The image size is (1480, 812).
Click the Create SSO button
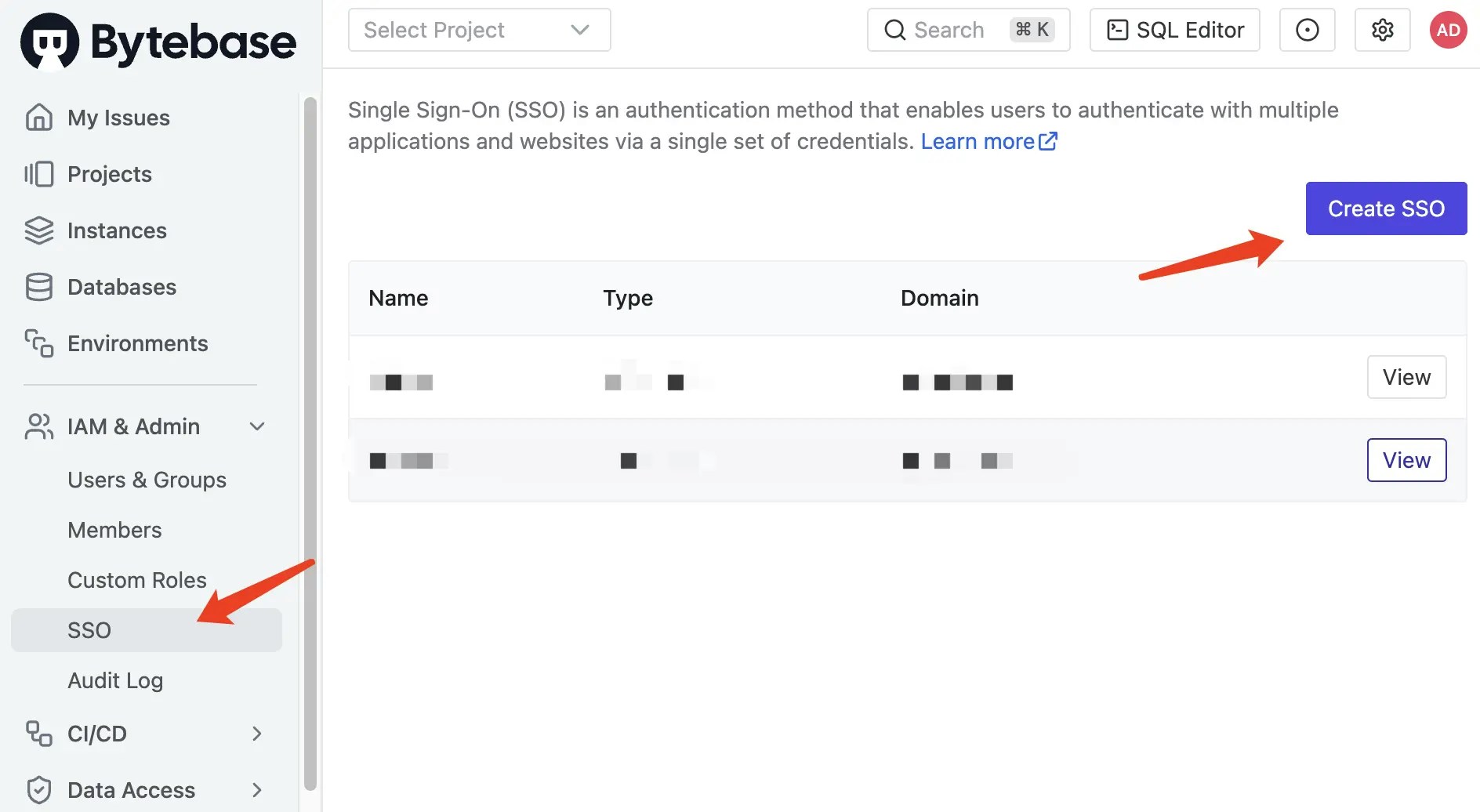pyautogui.click(x=1385, y=208)
